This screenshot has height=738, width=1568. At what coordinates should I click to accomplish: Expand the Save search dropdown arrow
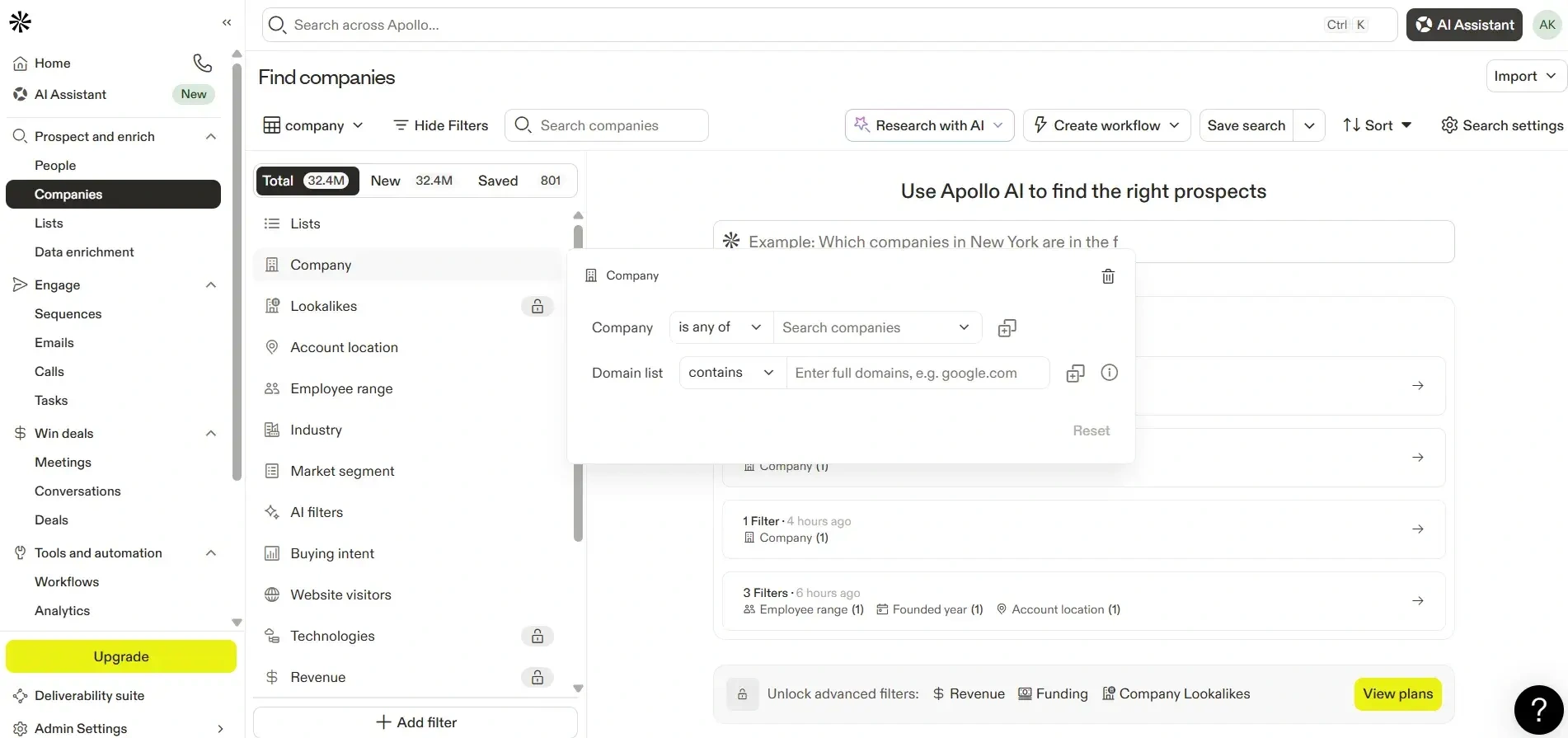click(1309, 125)
